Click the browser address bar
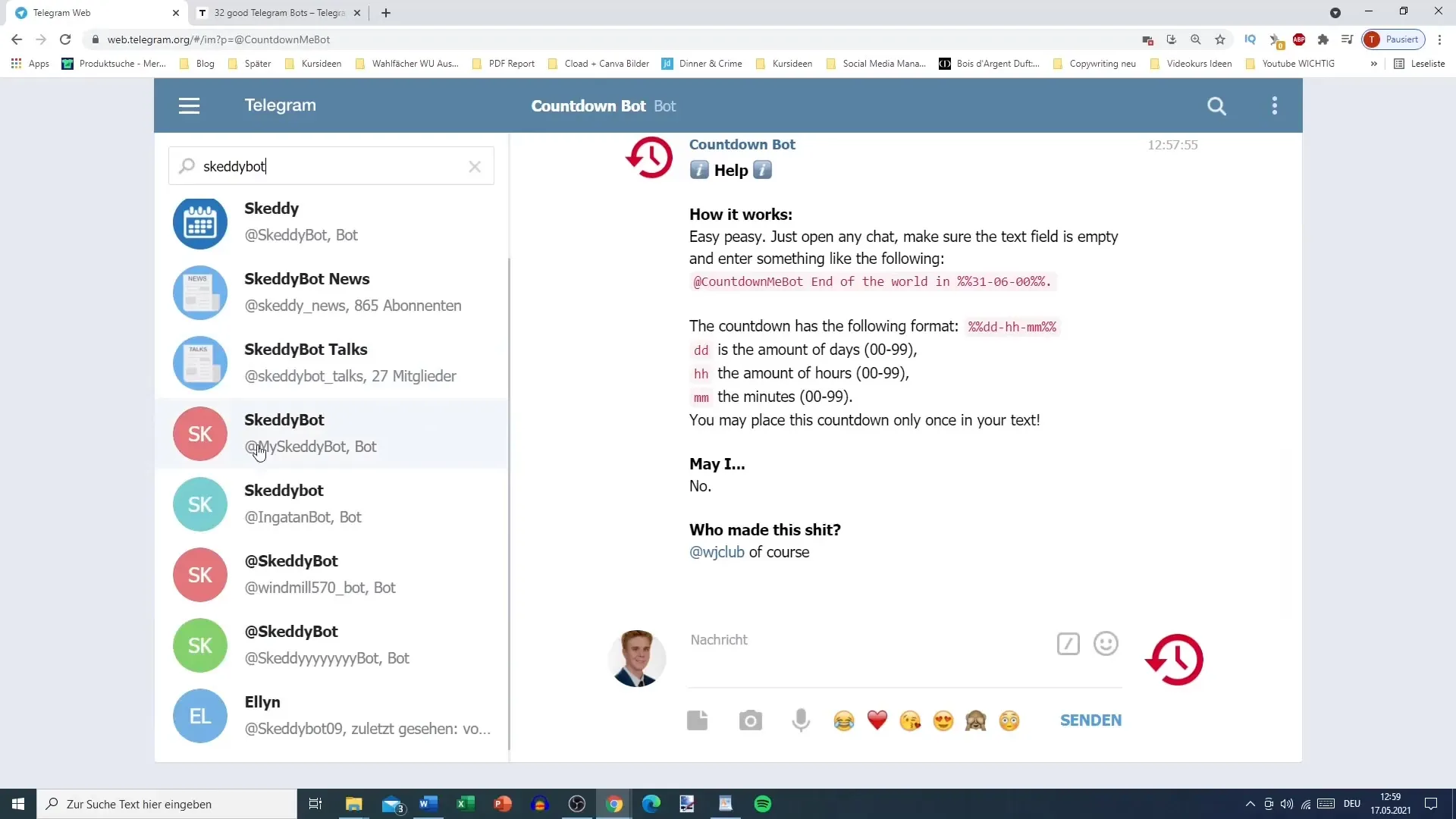This screenshot has width=1456, height=819. (x=607, y=39)
